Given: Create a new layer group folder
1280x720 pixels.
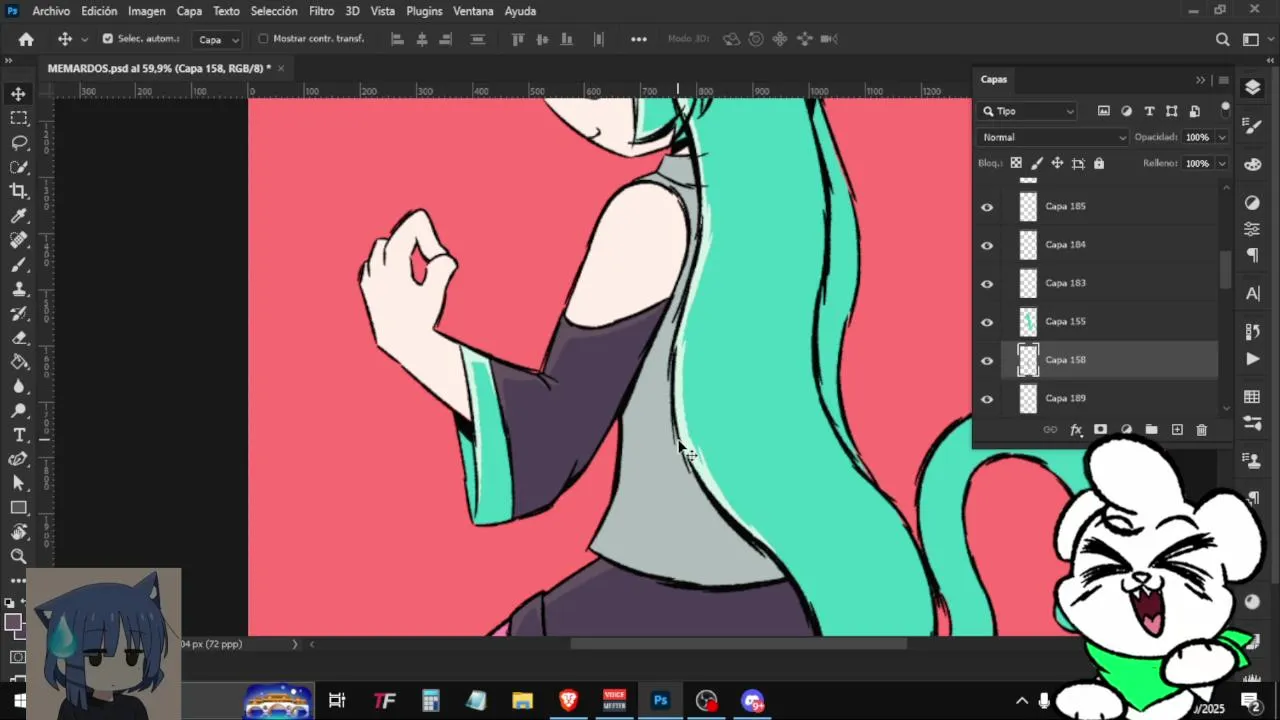Looking at the screenshot, I should tap(1151, 430).
